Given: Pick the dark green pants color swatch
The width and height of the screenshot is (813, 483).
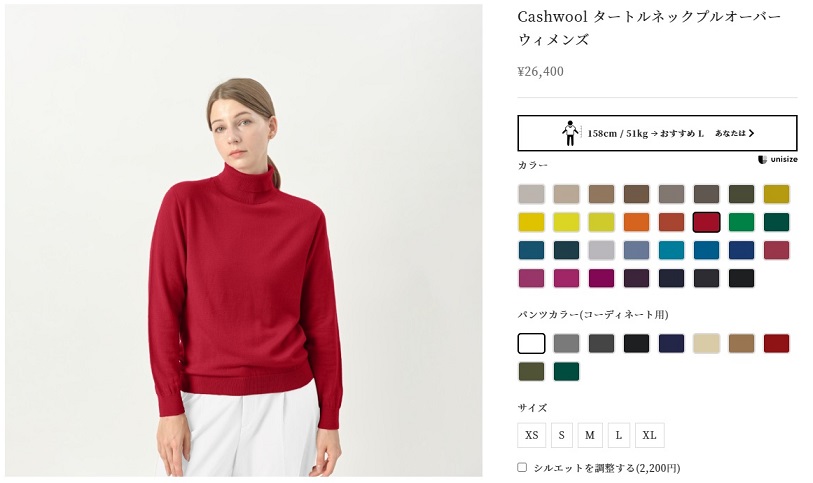Looking at the screenshot, I should (566, 372).
